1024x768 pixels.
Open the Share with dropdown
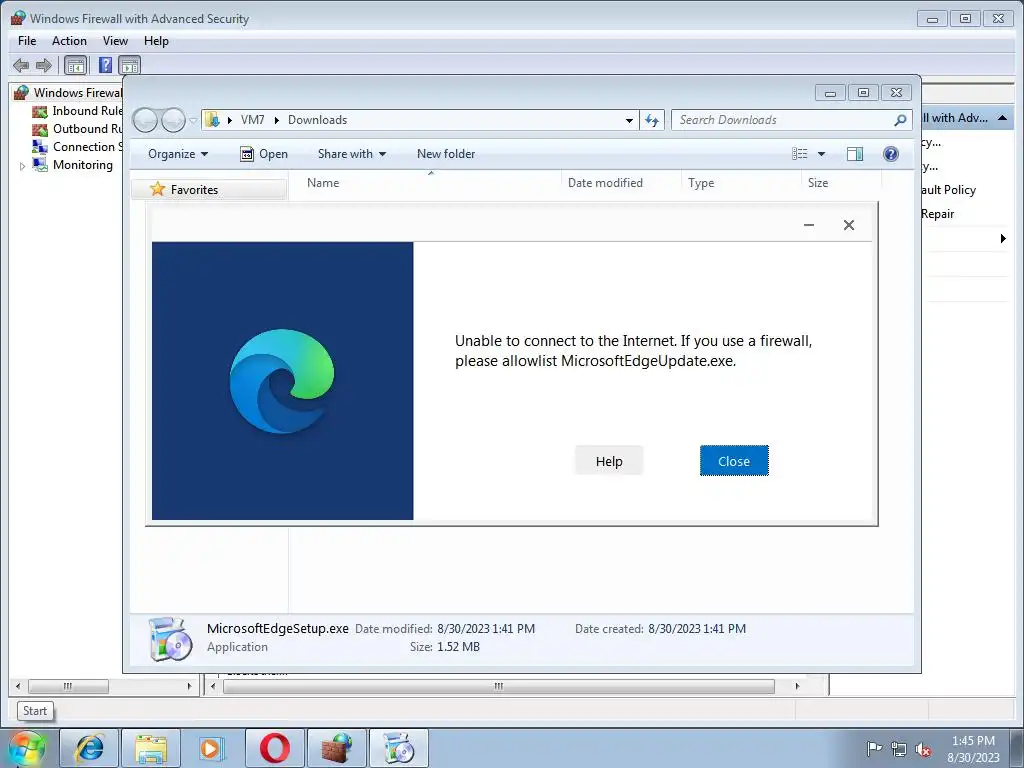351,154
